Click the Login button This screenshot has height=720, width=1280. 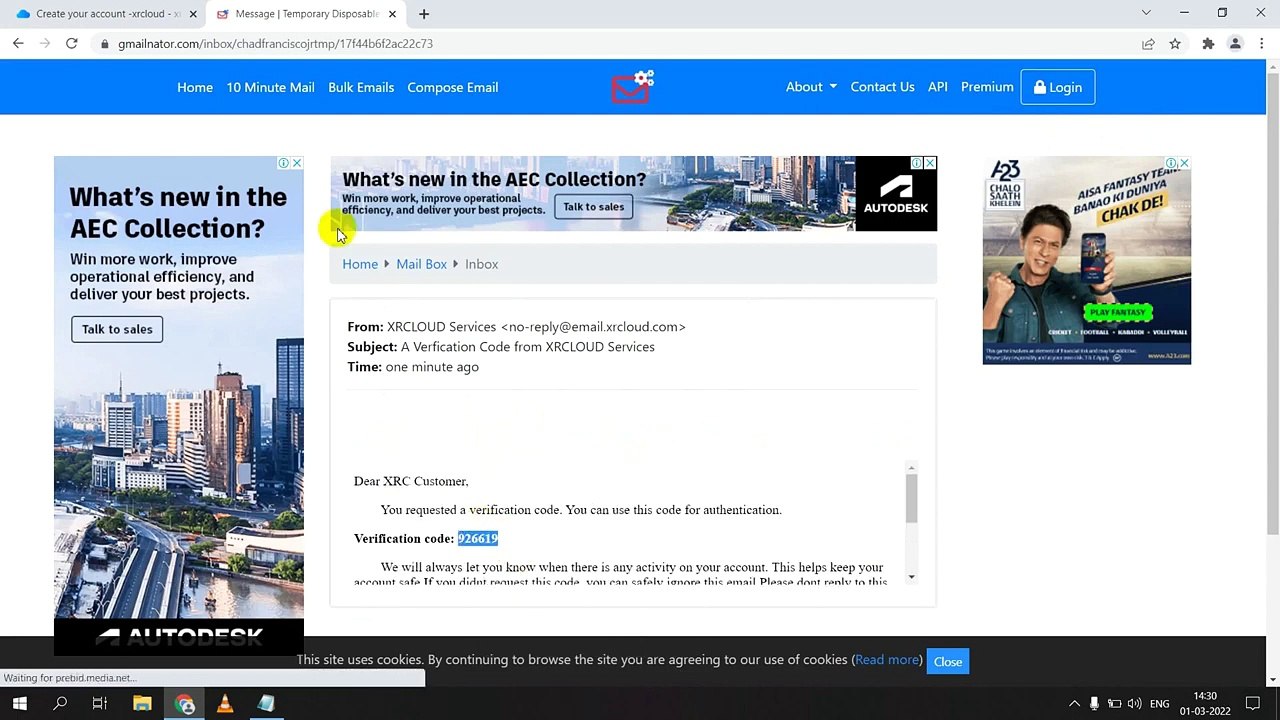click(1057, 87)
